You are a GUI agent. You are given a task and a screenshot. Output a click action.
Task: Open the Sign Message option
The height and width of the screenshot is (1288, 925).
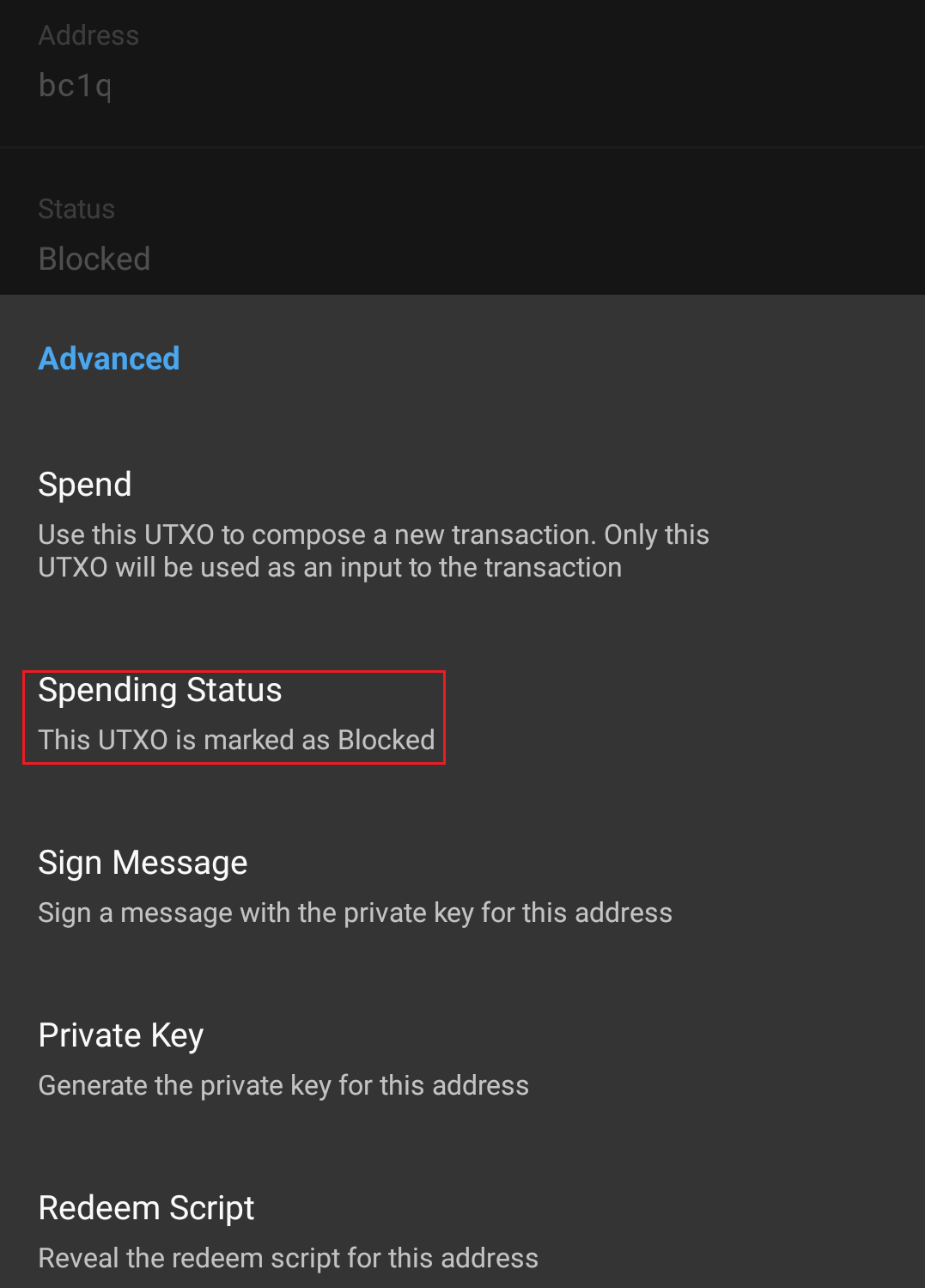coord(462,888)
